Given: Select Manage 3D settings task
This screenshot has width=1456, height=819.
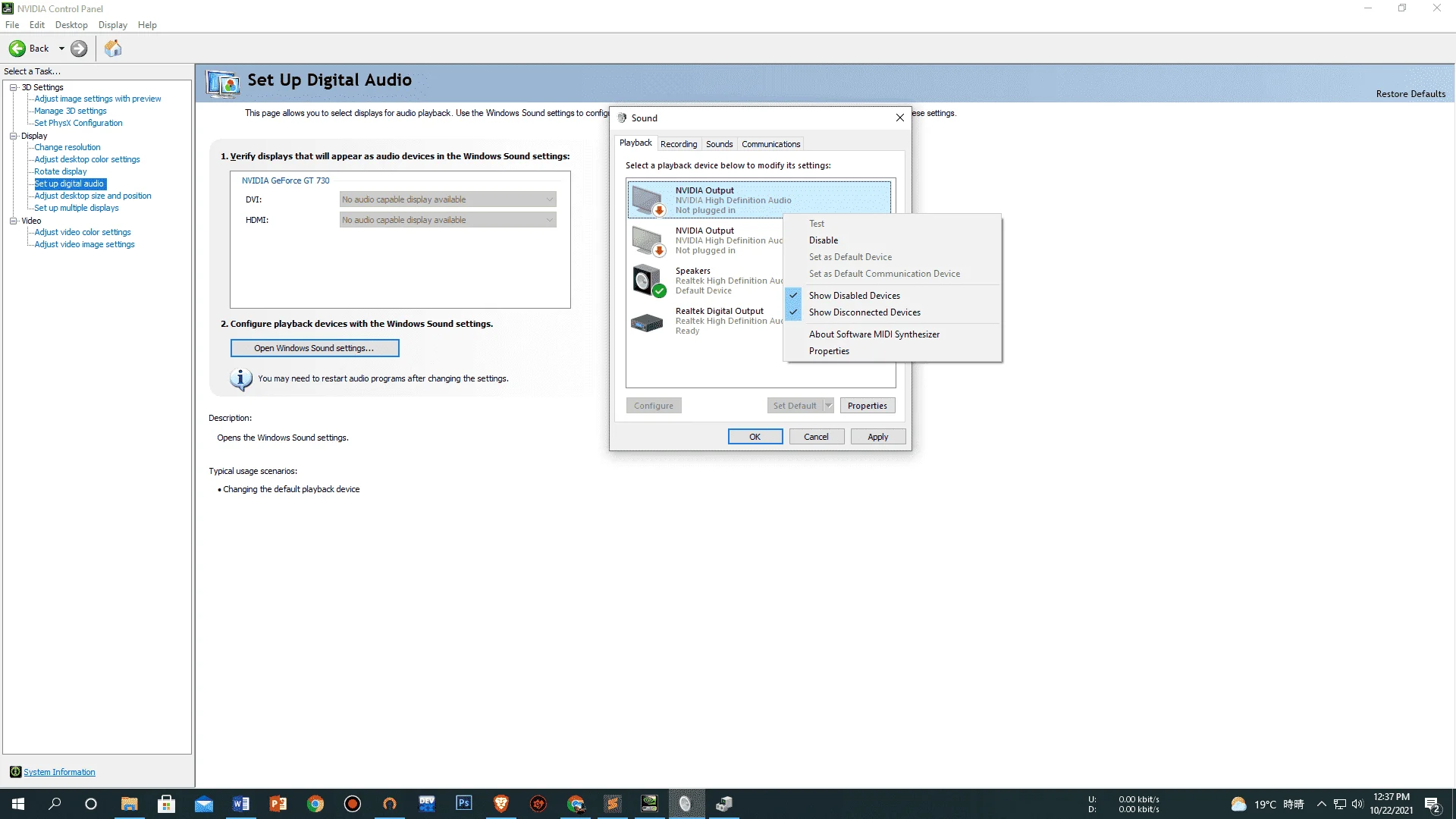Looking at the screenshot, I should pyautogui.click(x=71, y=111).
